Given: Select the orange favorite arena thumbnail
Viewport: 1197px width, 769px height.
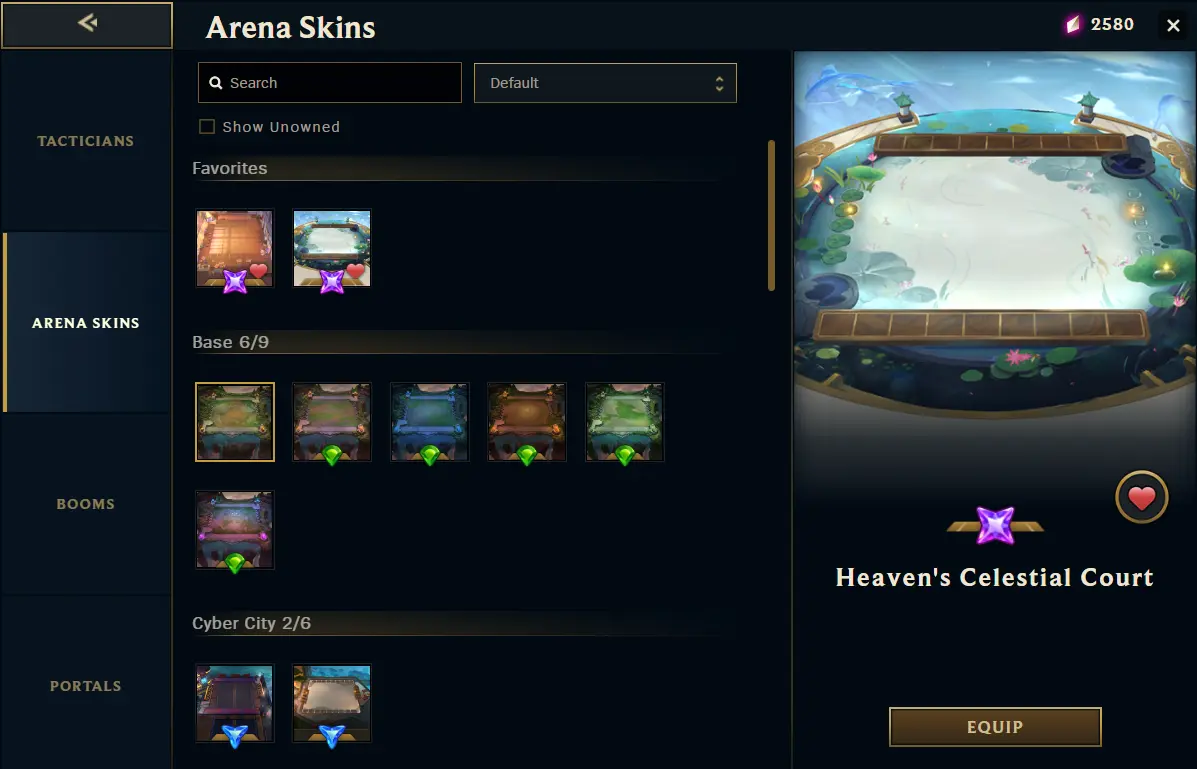Looking at the screenshot, I should pyautogui.click(x=234, y=249).
